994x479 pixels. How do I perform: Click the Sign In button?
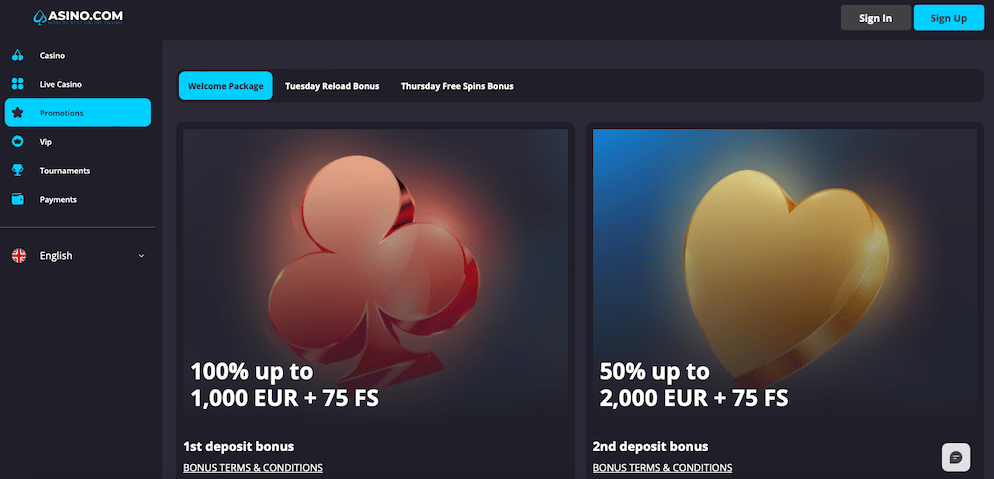coord(875,18)
